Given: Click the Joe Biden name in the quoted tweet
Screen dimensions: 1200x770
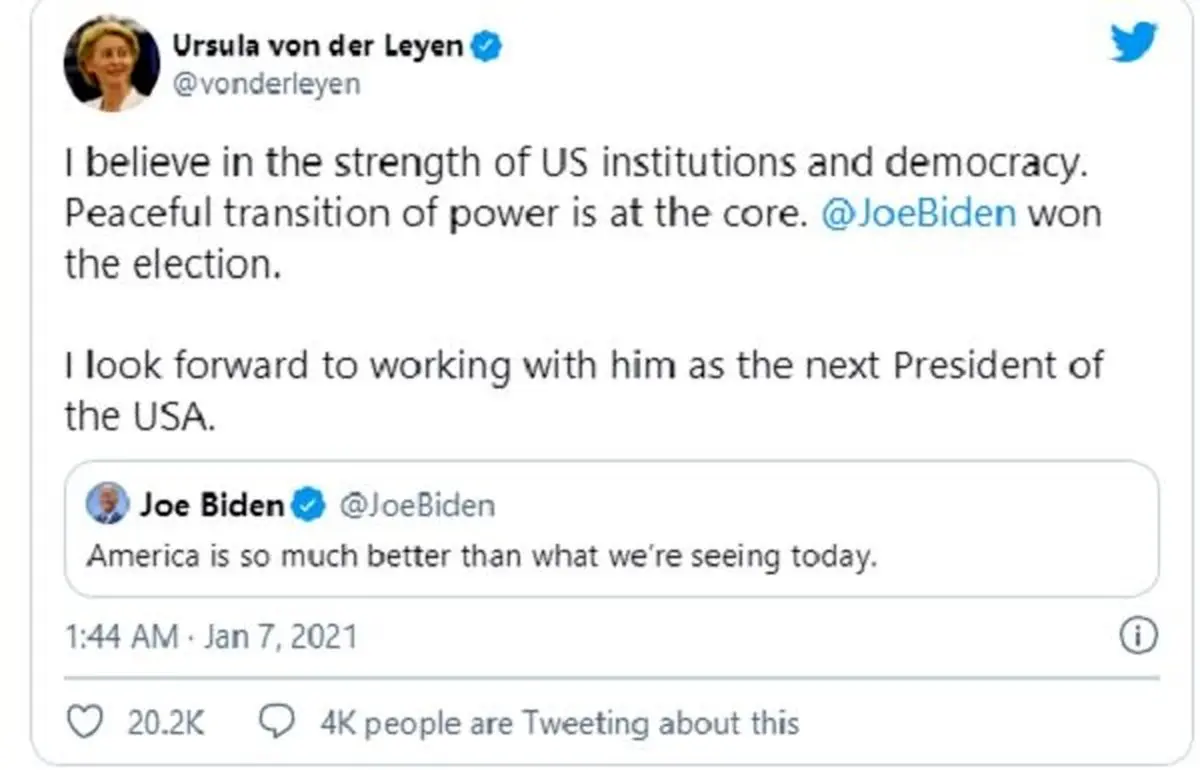Looking at the screenshot, I should [x=212, y=505].
